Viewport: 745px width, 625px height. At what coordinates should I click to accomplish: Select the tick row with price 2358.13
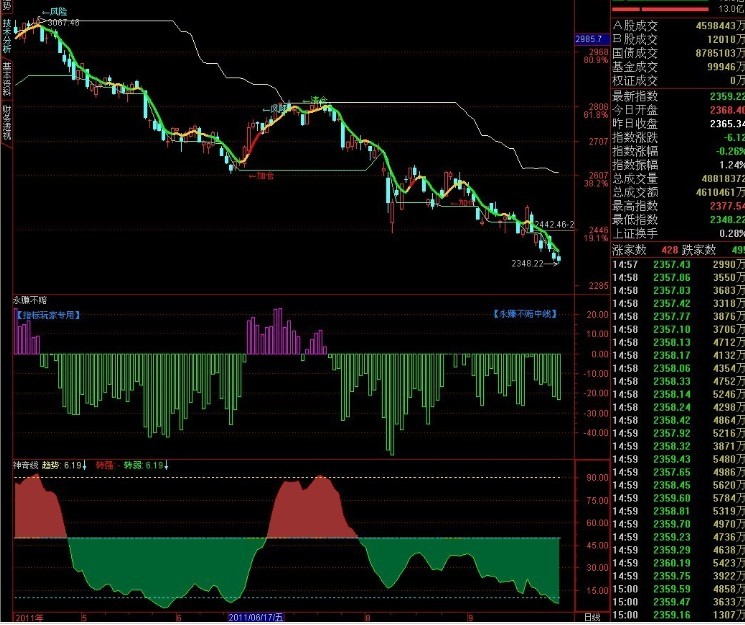point(678,343)
